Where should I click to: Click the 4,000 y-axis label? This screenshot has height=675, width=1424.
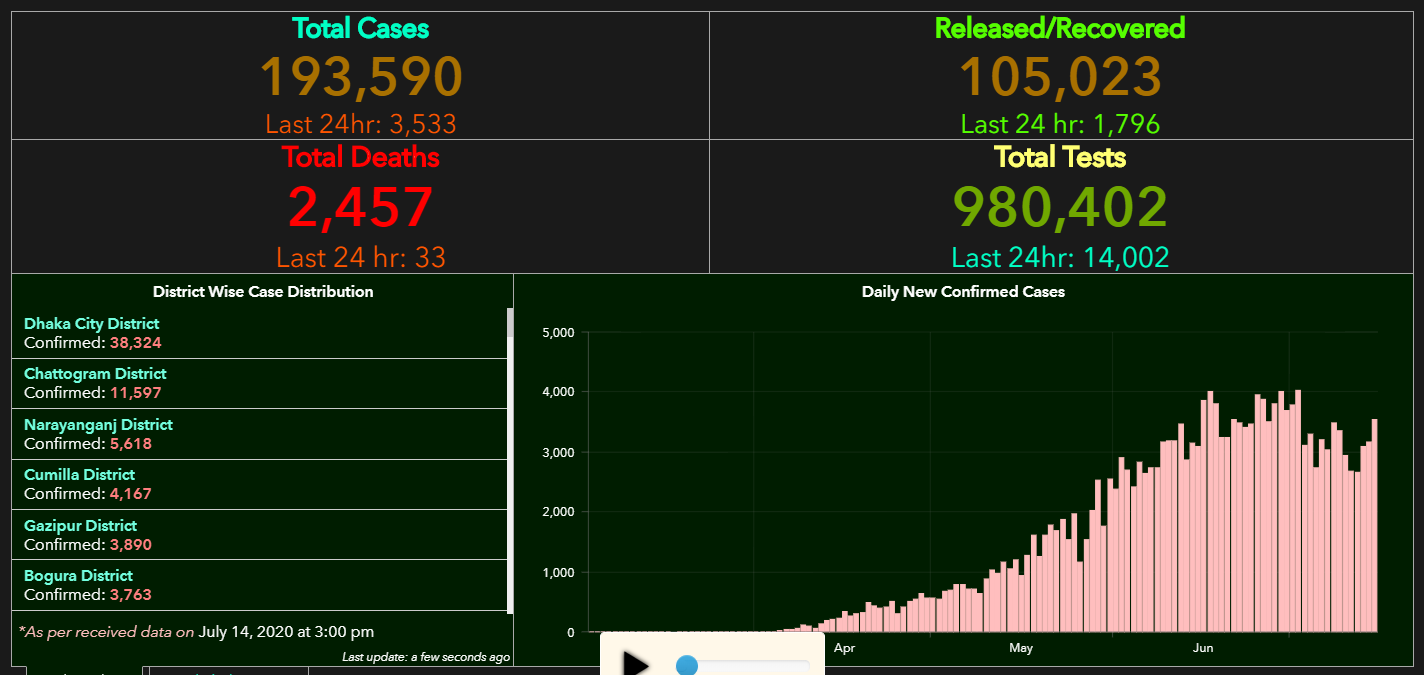557,392
